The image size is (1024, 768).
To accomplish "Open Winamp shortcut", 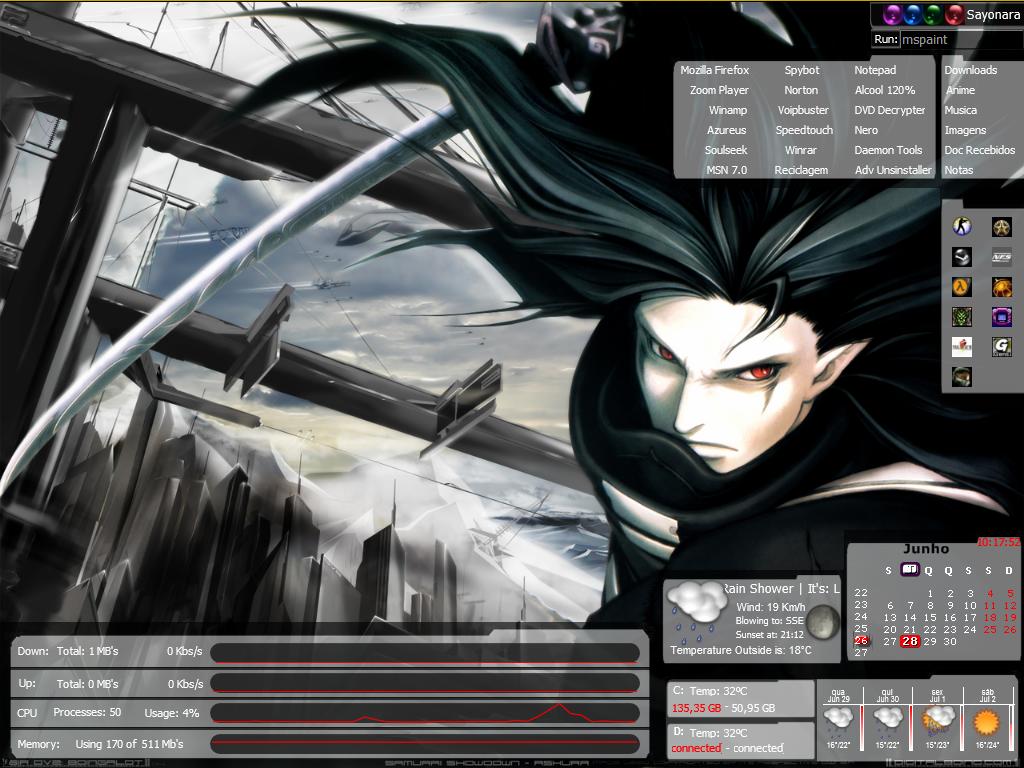I will click(x=728, y=110).
